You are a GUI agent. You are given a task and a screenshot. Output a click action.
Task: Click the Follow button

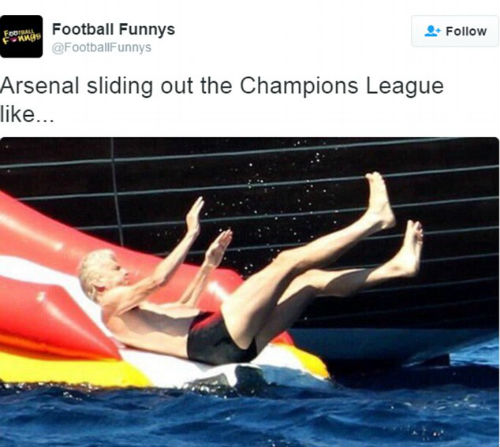click(455, 31)
